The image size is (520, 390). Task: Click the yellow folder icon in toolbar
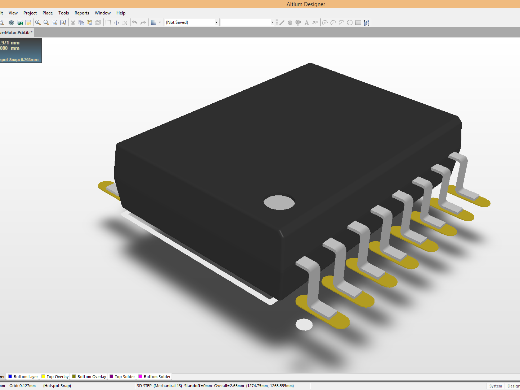28,22
